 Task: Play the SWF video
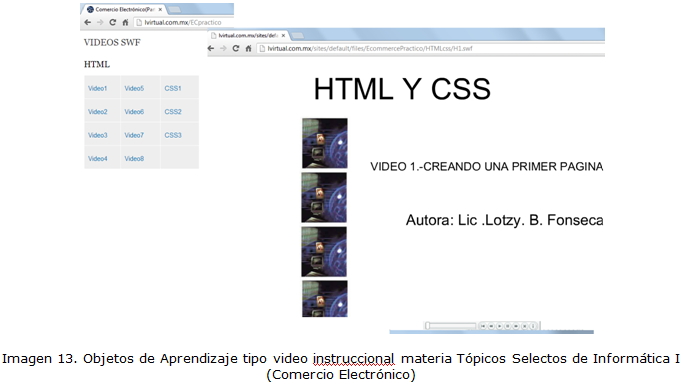tap(499, 326)
